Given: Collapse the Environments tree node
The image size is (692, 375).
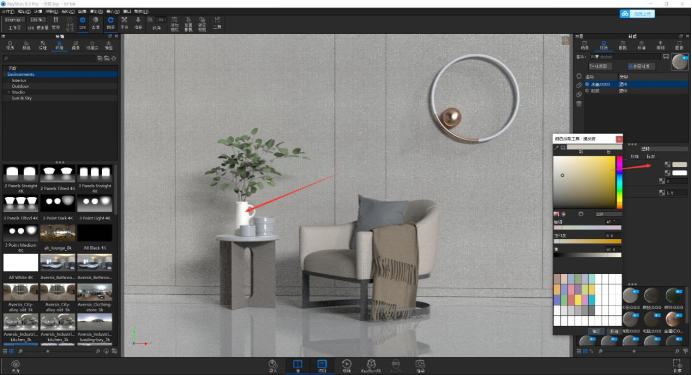Looking at the screenshot, I should coord(5,75).
